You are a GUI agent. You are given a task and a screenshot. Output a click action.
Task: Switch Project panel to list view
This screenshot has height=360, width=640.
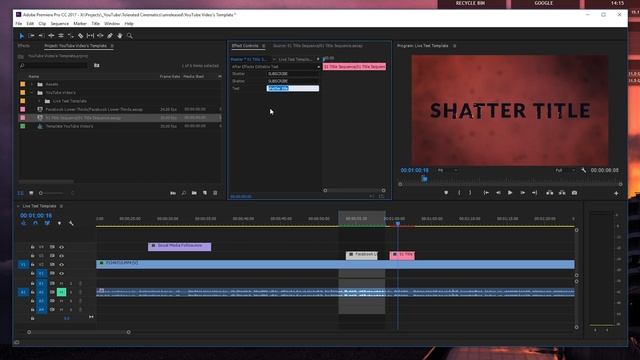tap(21, 193)
